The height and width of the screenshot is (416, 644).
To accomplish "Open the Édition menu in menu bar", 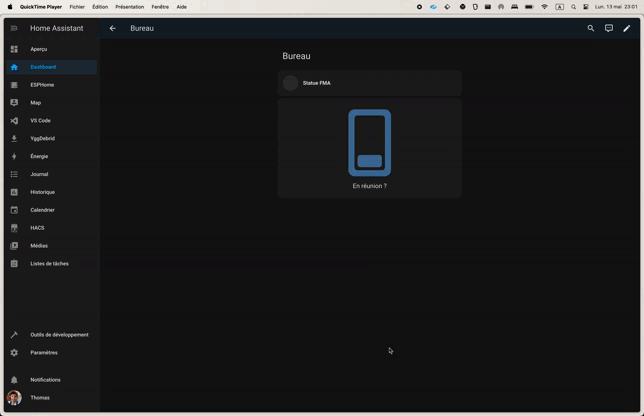I will [x=100, y=7].
